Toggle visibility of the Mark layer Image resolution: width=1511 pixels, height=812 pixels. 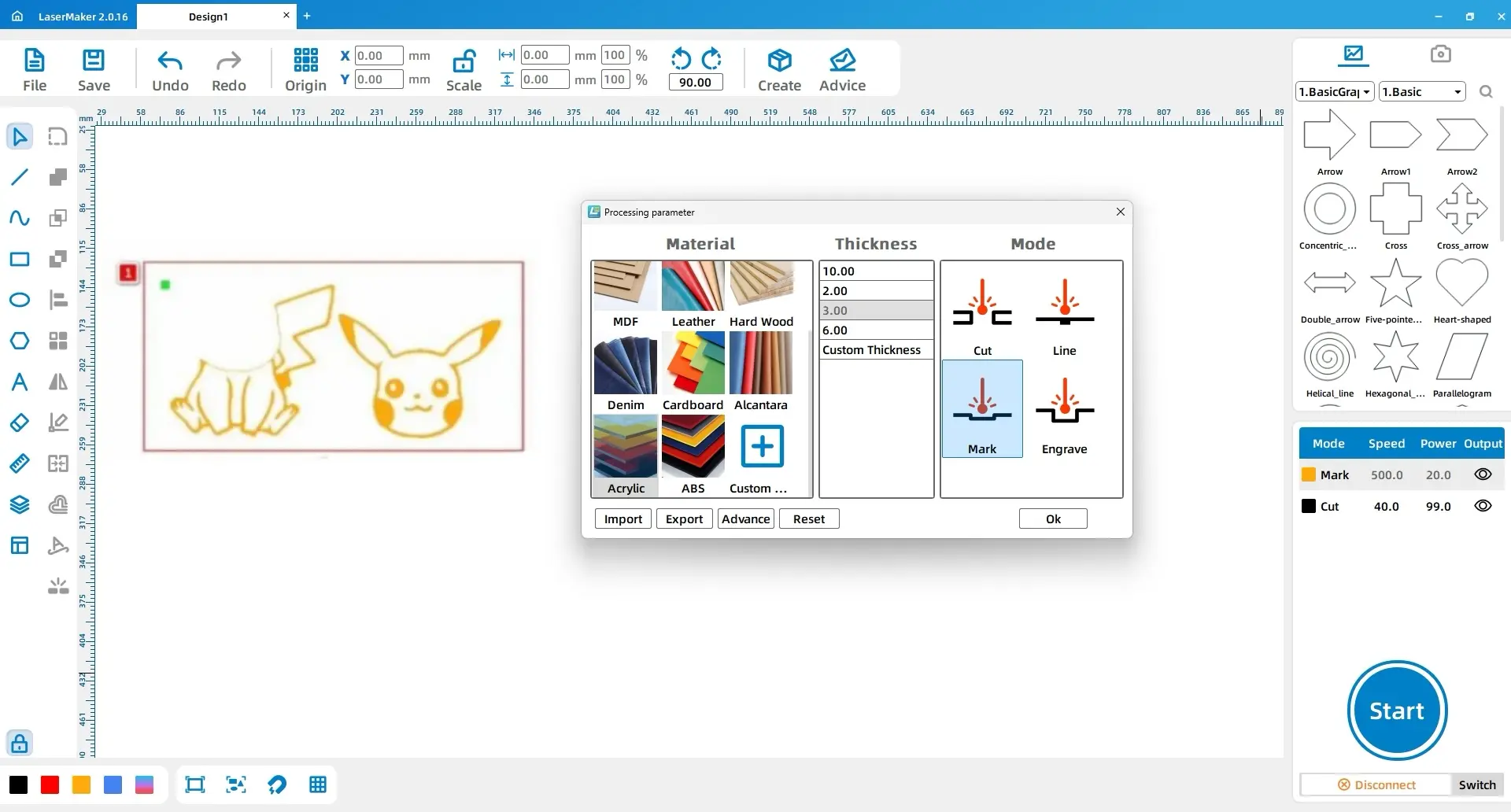[x=1483, y=474]
